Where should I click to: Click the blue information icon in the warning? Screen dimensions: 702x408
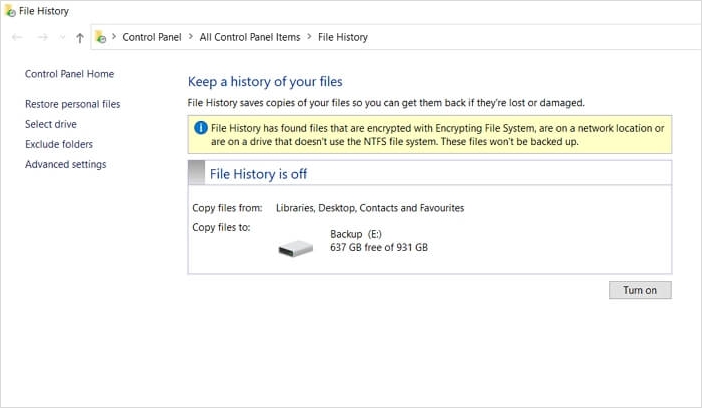(200, 129)
